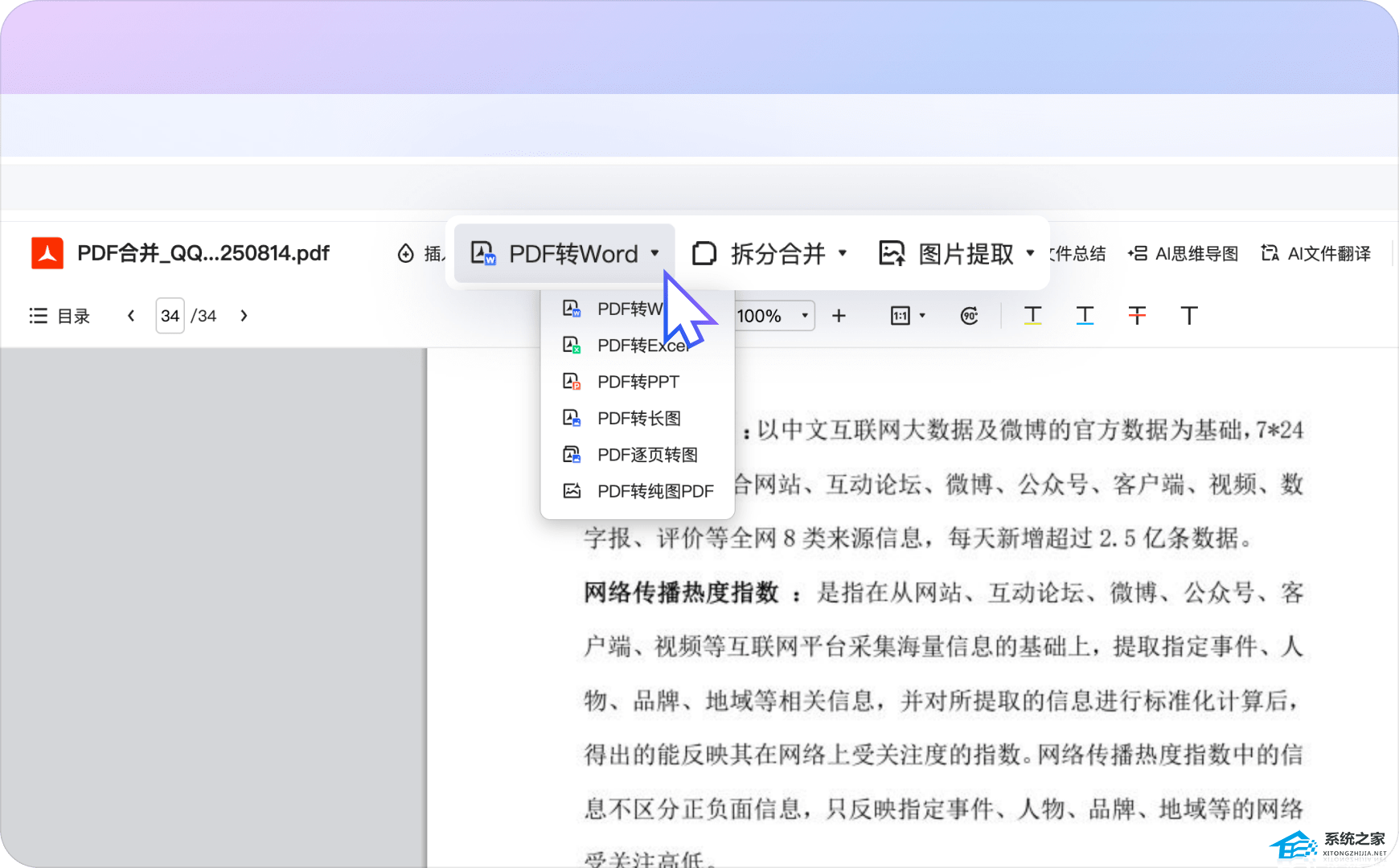Click the AI文件翻译 button
Screen dimensions: 1399x868
click(x=1315, y=254)
